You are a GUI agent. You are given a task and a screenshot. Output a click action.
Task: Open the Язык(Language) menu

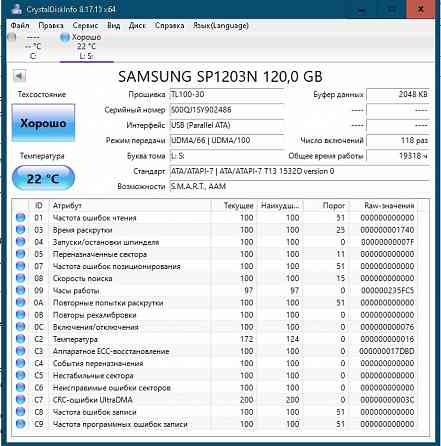221,26
